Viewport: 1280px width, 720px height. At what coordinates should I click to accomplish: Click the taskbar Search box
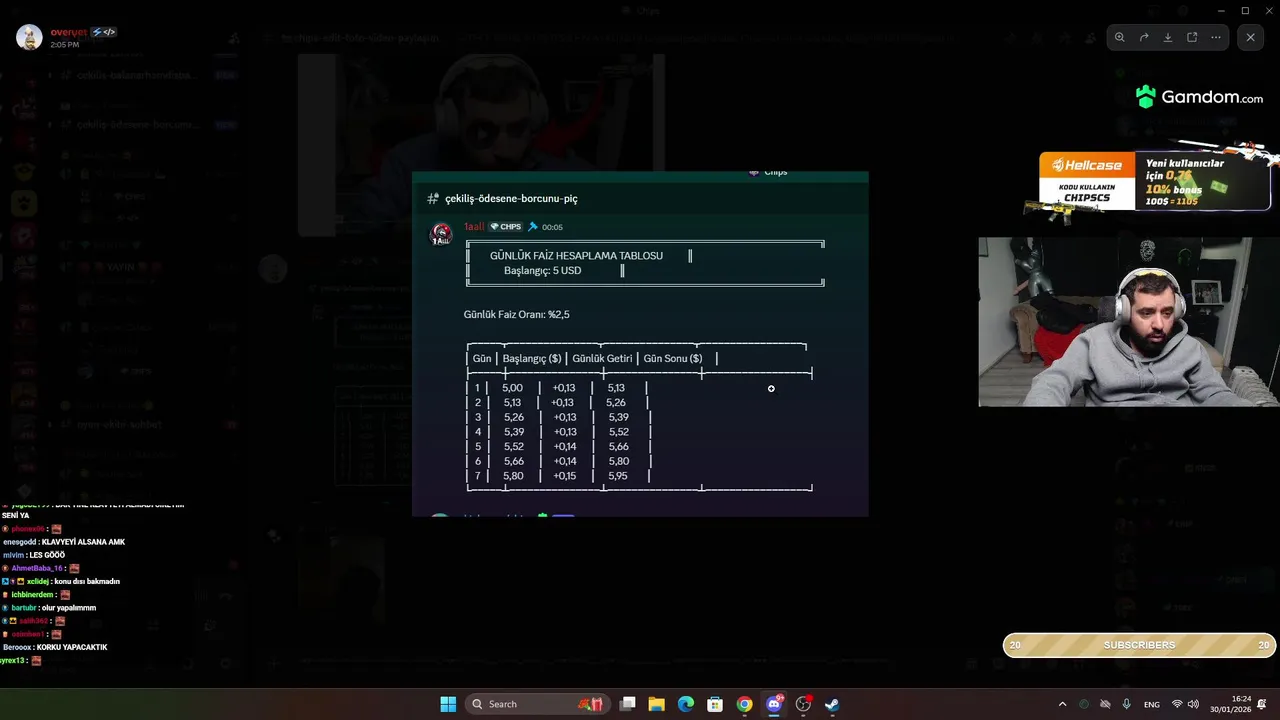pos(539,704)
